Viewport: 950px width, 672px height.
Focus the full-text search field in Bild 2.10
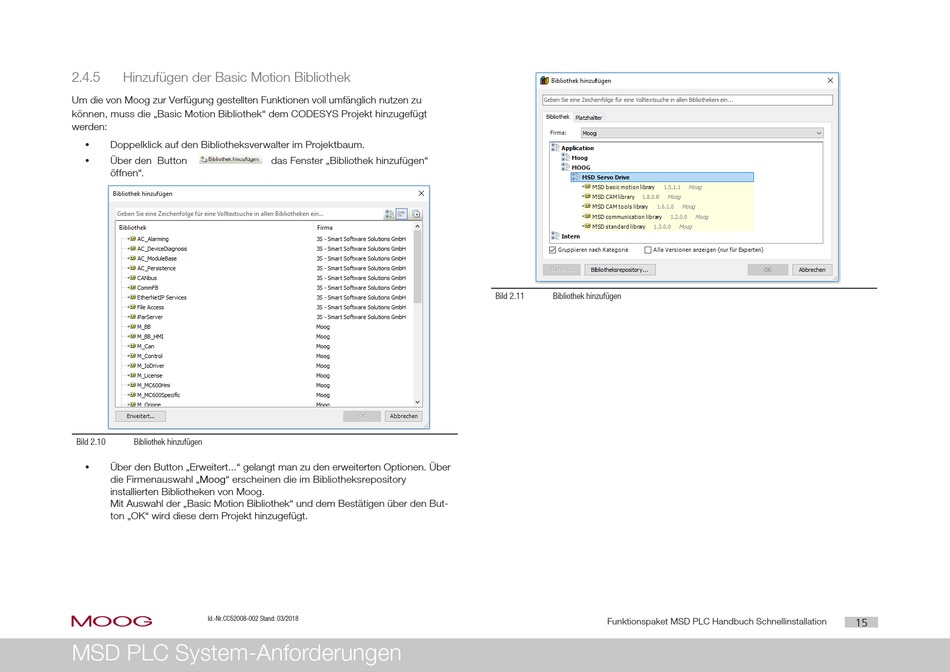249,214
